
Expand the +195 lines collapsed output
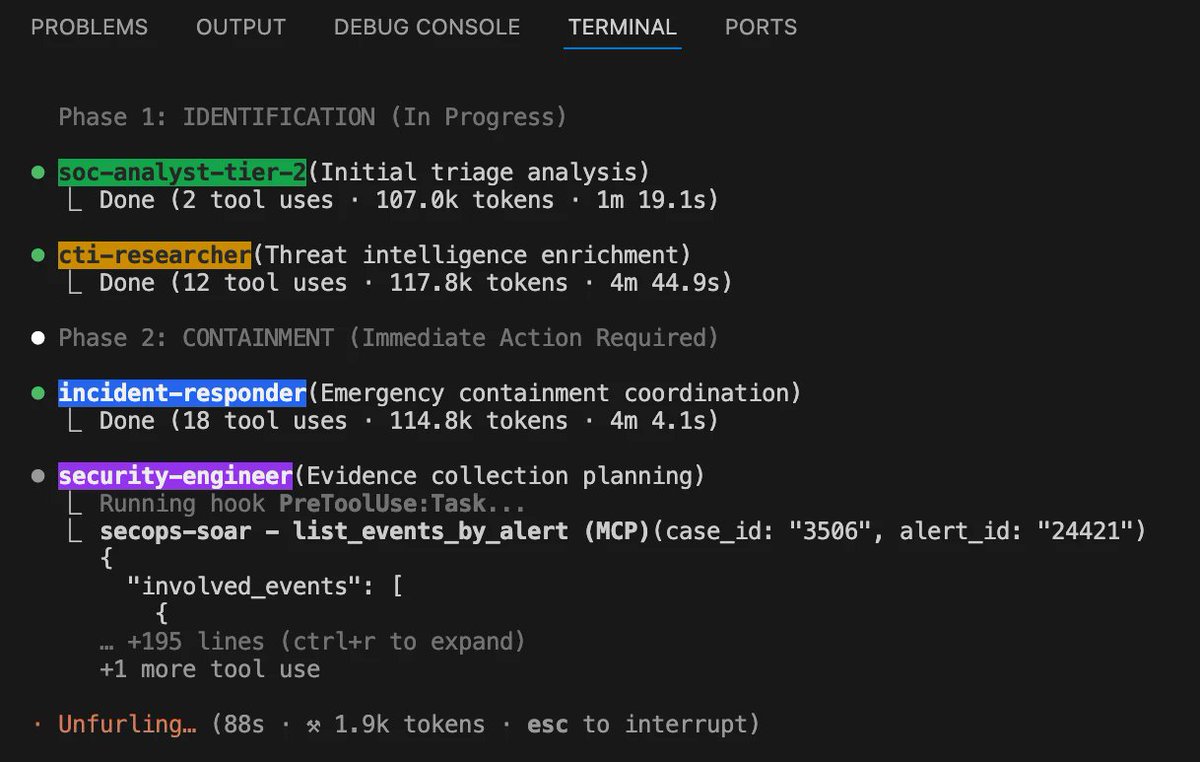pos(312,641)
